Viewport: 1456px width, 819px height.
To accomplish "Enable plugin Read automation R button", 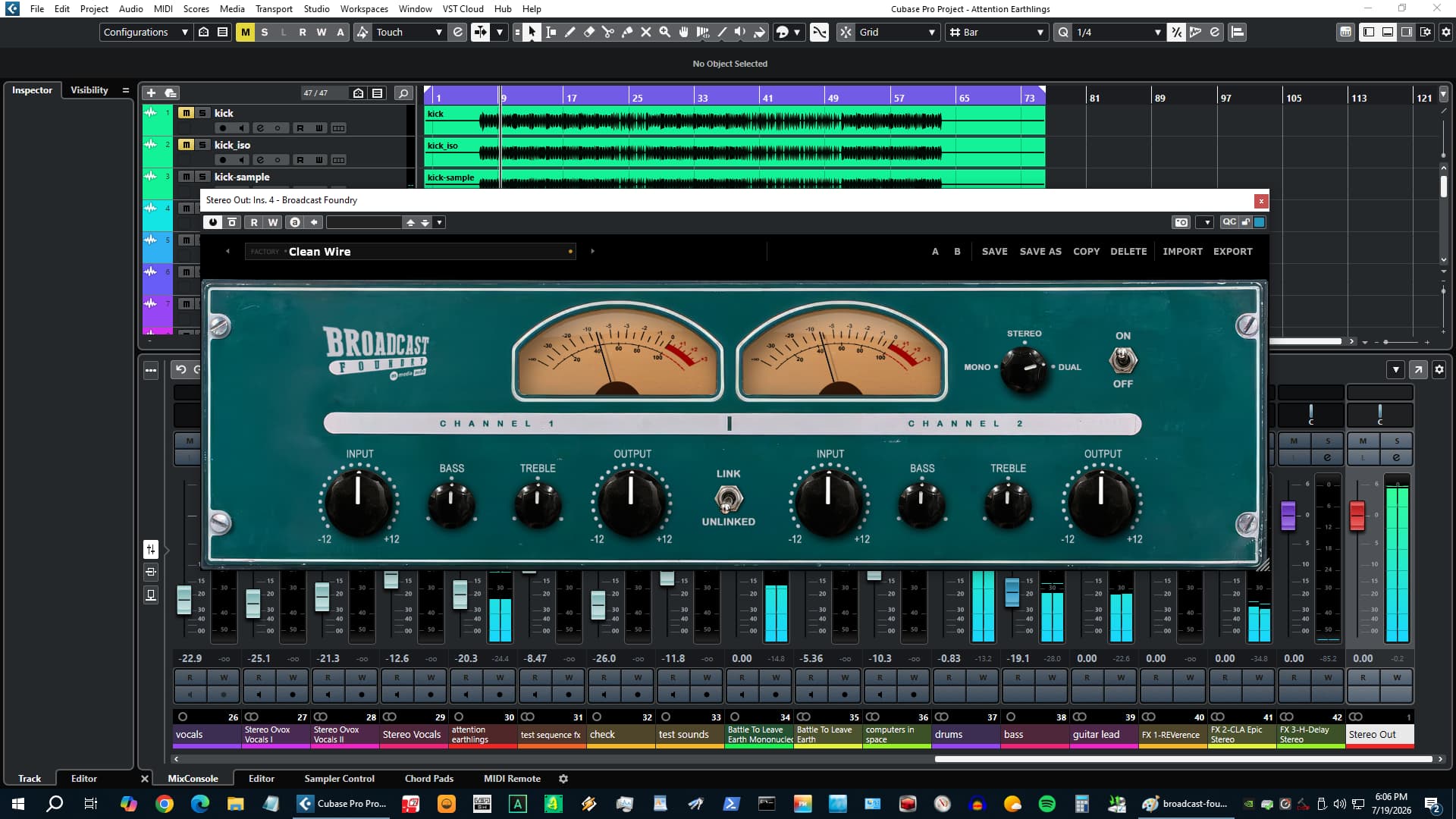I will pos(254,222).
